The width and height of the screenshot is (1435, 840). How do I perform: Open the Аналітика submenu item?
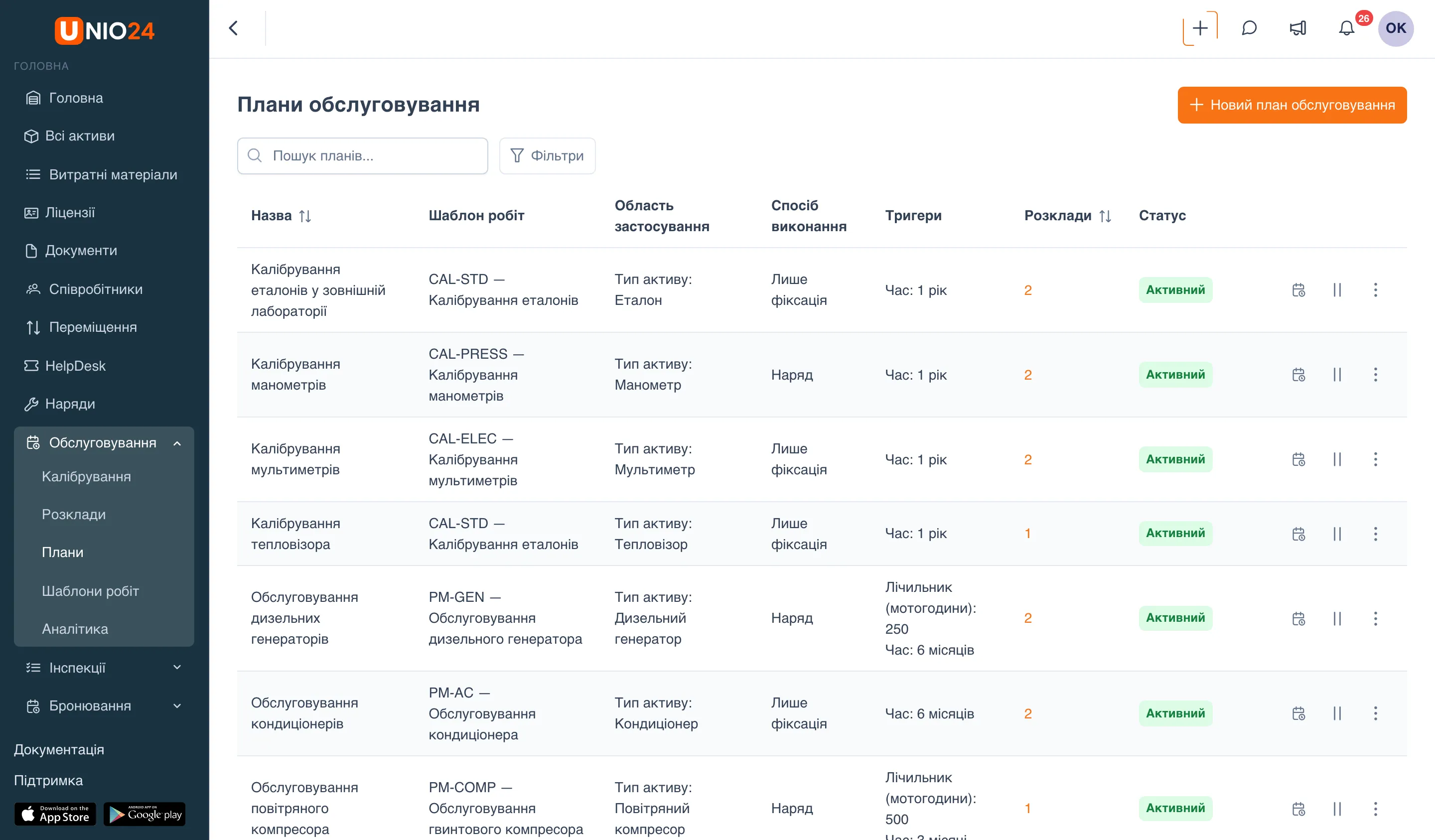75,629
